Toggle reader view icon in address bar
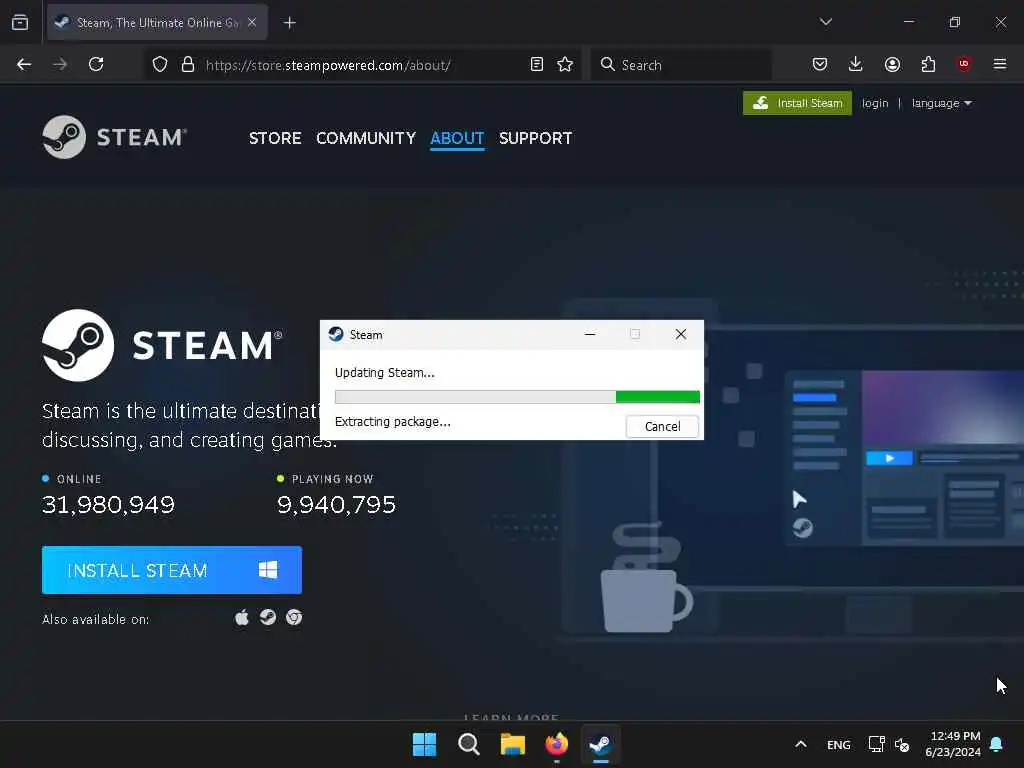The width and height of the screenshot is (1024, 768). (537, 65)
